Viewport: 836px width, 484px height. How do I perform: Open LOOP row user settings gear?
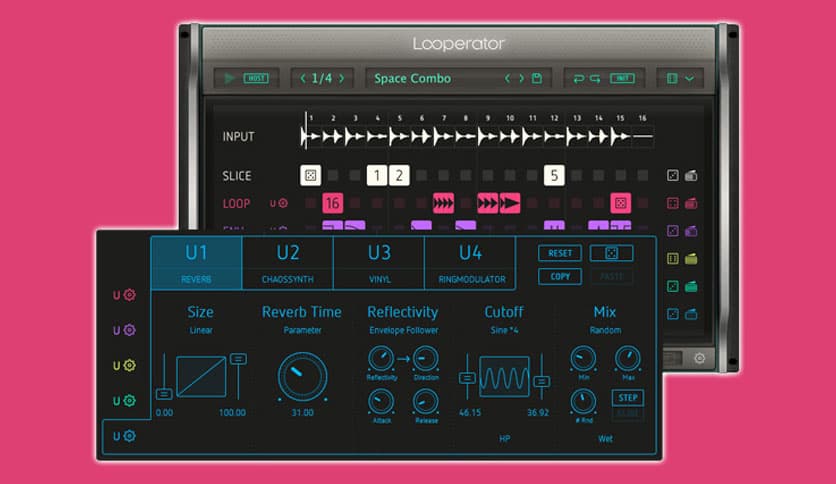[x=279, y=203]
